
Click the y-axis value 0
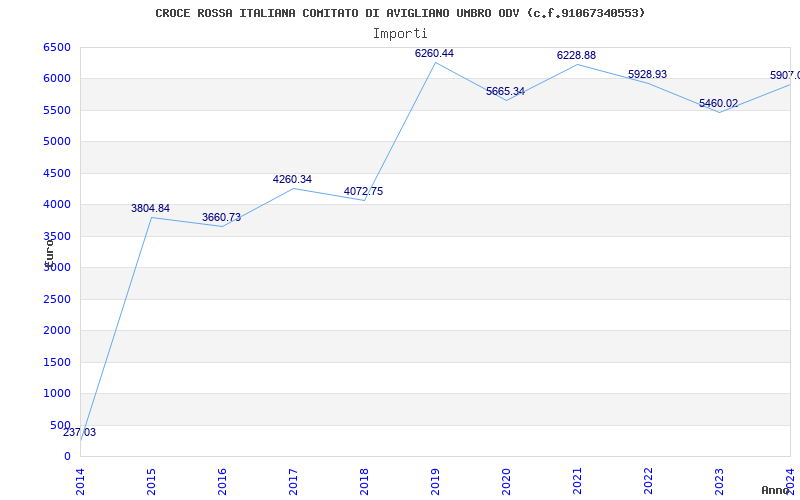click(x=67, y=457)
